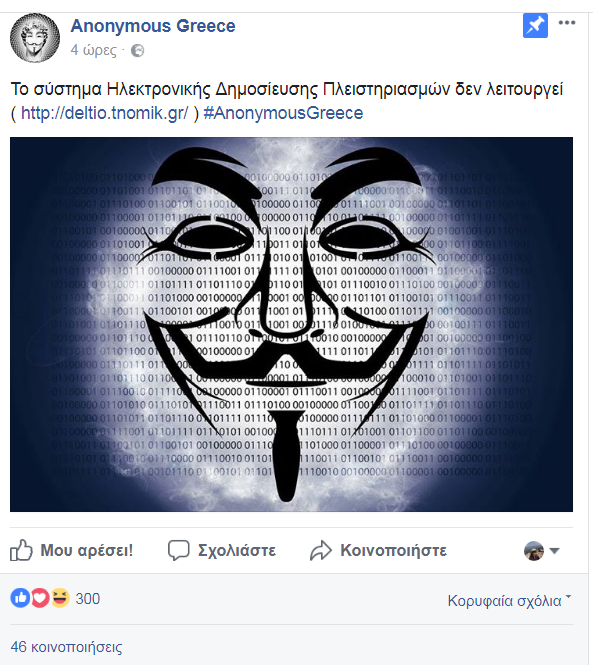Click the blue like reaction emoji
The height and width of the screenshot is (665, 593).
point(20,598)
